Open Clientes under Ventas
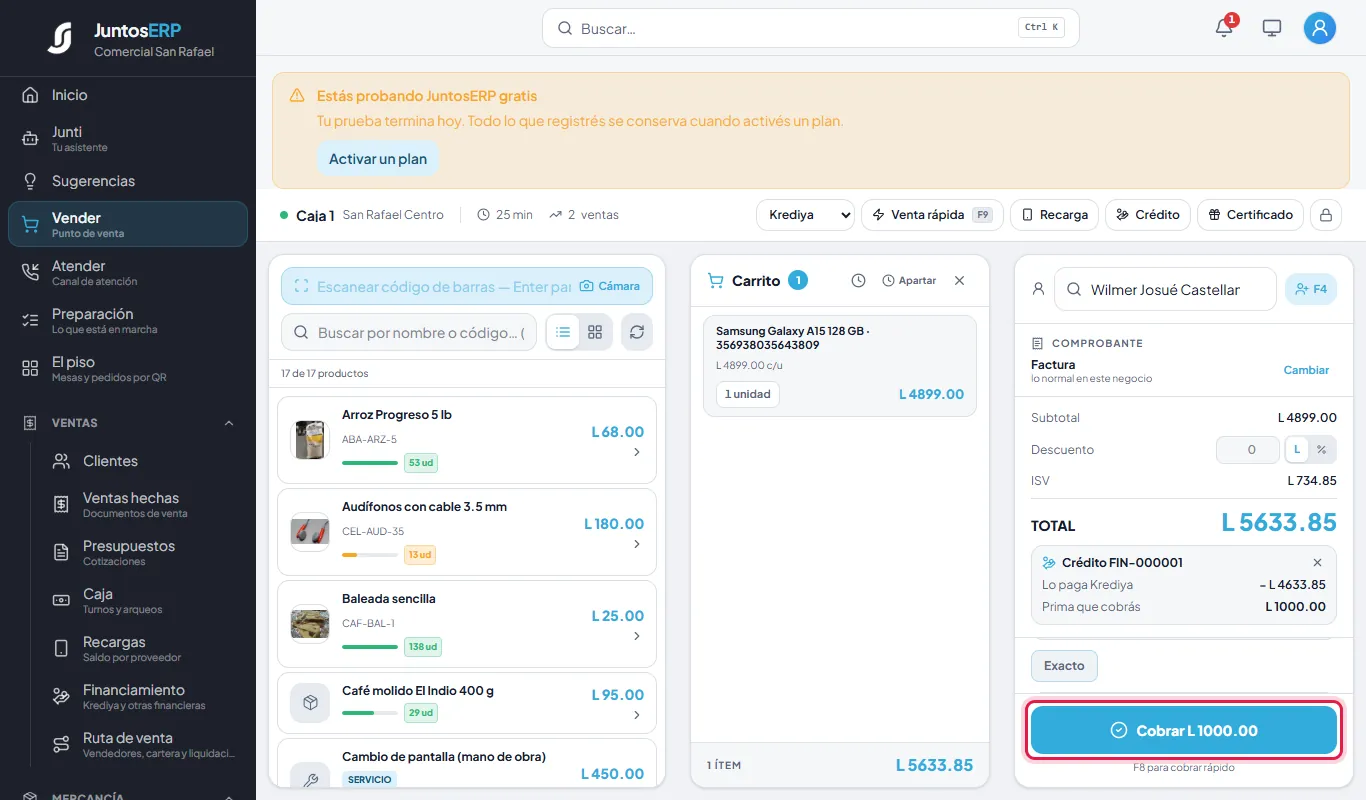This screenshot has height=800, width=1366. (x=144, y=461)
